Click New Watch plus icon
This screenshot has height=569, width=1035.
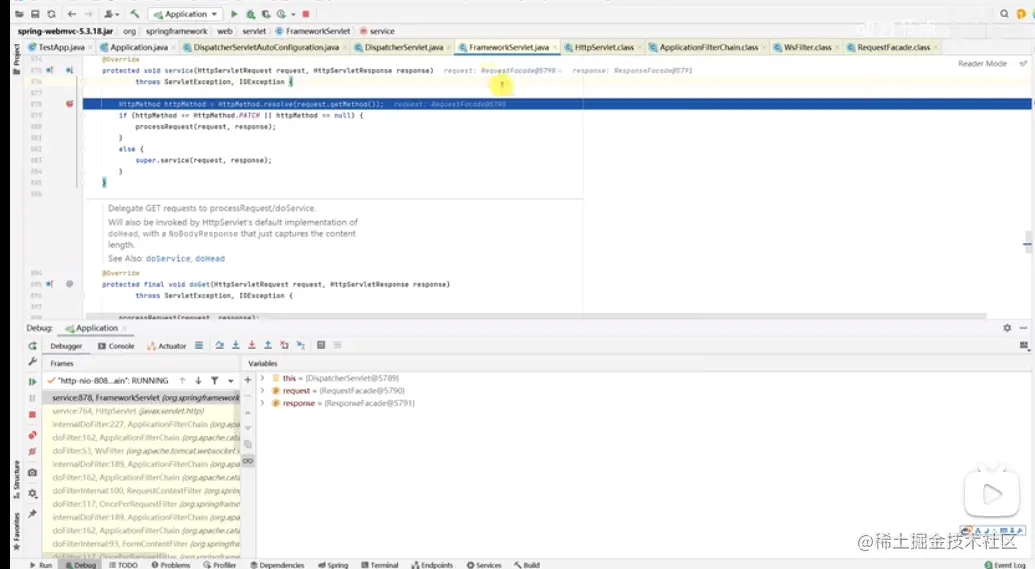pos(248,380)
